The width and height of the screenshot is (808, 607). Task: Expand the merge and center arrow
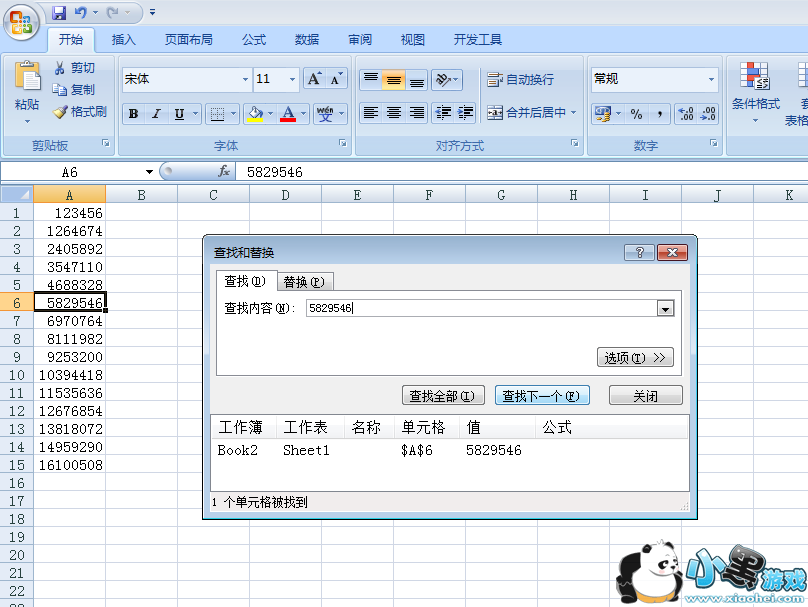pos(573,112)
